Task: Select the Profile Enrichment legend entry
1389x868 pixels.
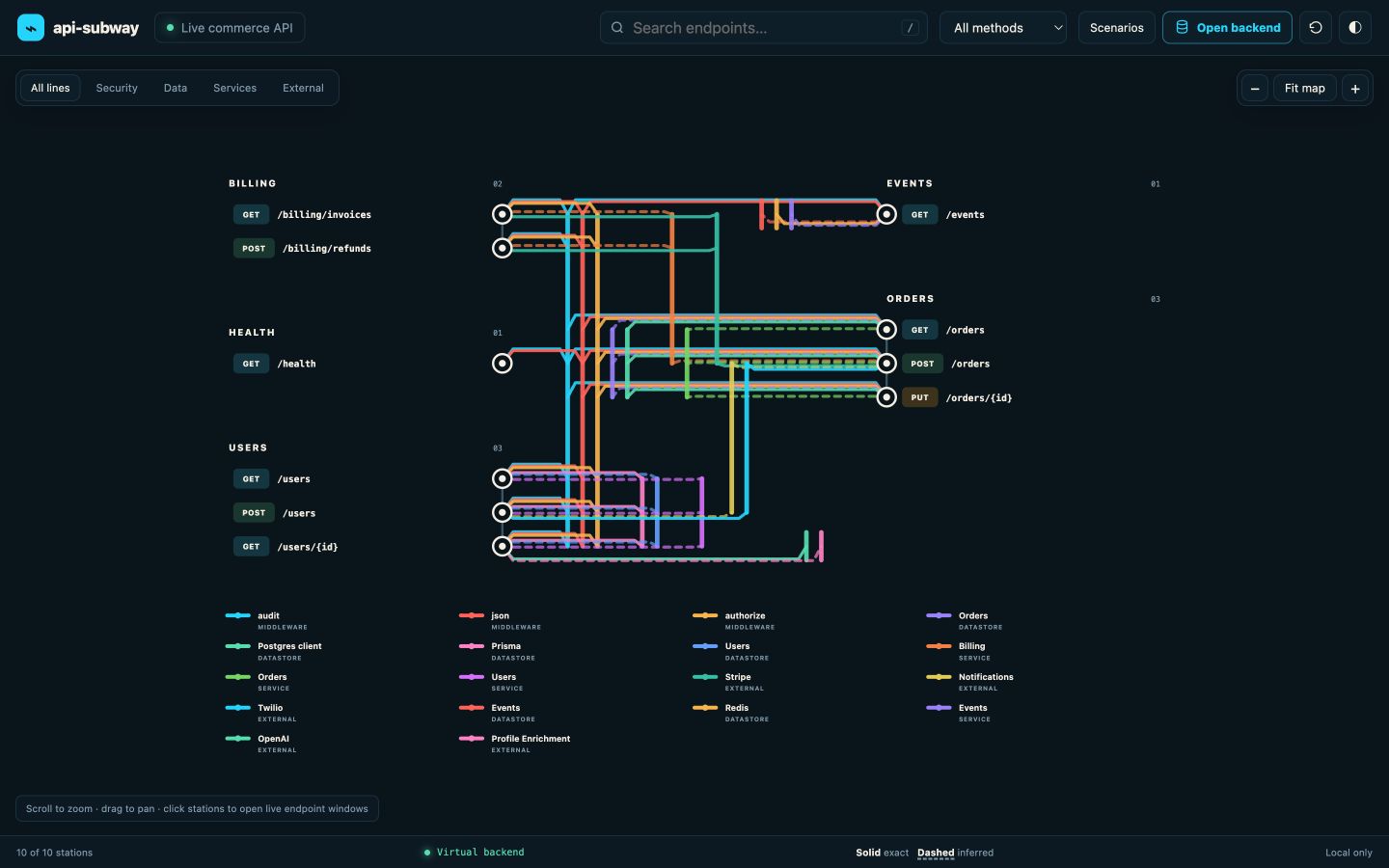Action: point(515,744)
